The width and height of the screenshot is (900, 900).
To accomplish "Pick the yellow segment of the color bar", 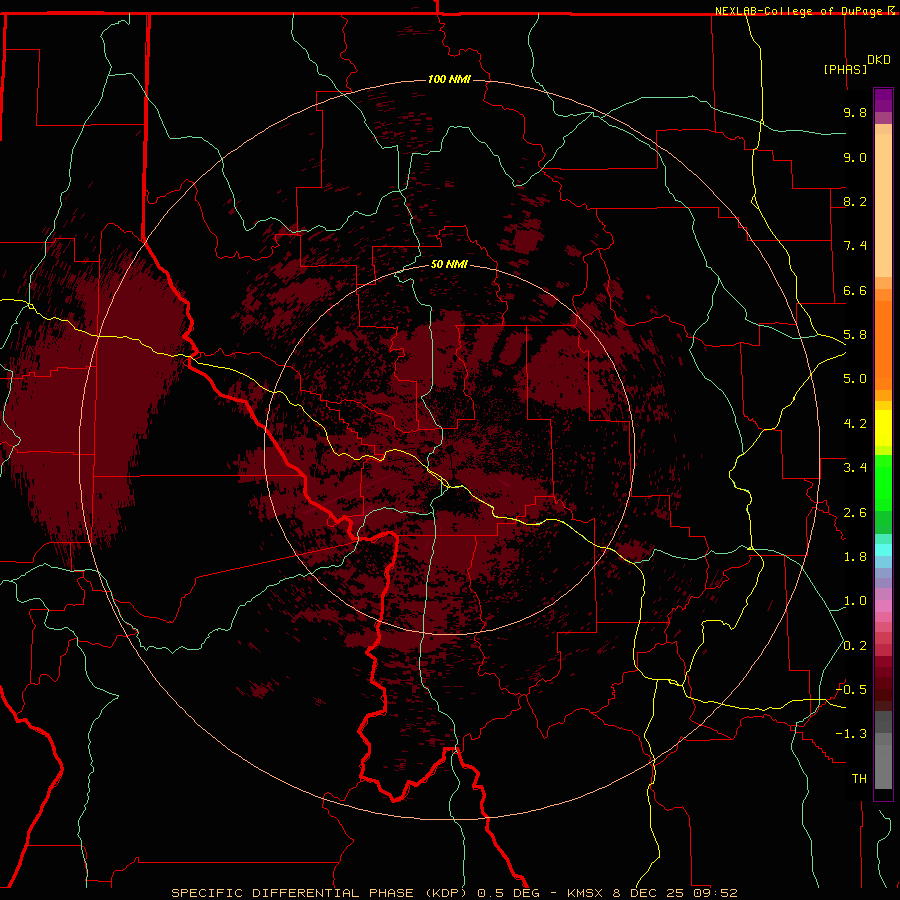I will coord(883,428).
